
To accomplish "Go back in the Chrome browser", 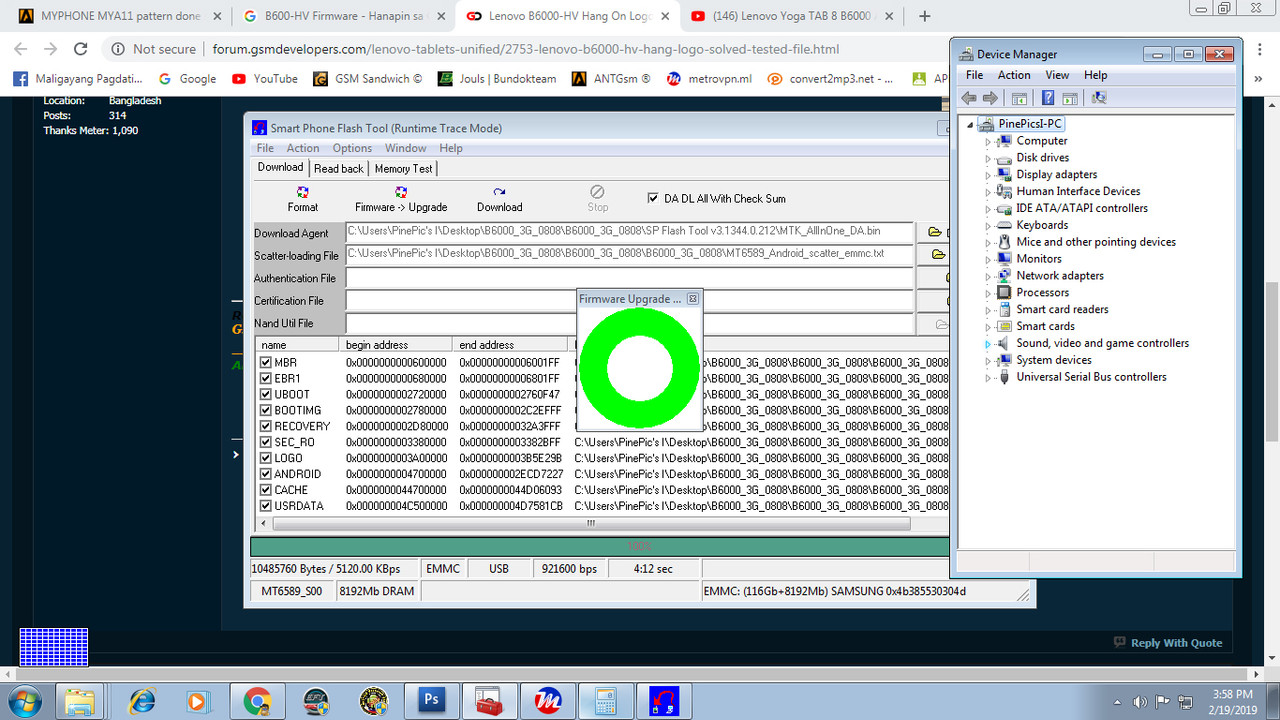I will 22,49.
